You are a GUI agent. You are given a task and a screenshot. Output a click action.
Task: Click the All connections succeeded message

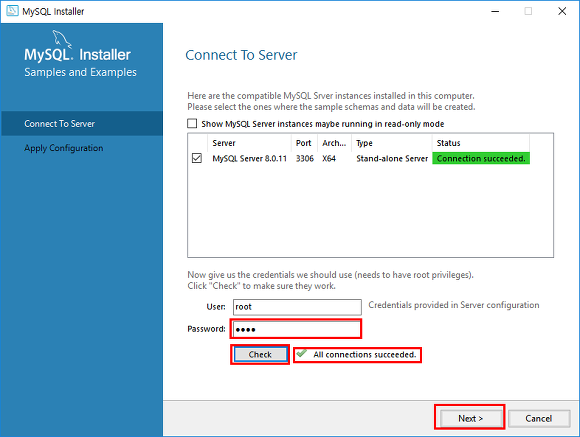click(x=365, y=354)
